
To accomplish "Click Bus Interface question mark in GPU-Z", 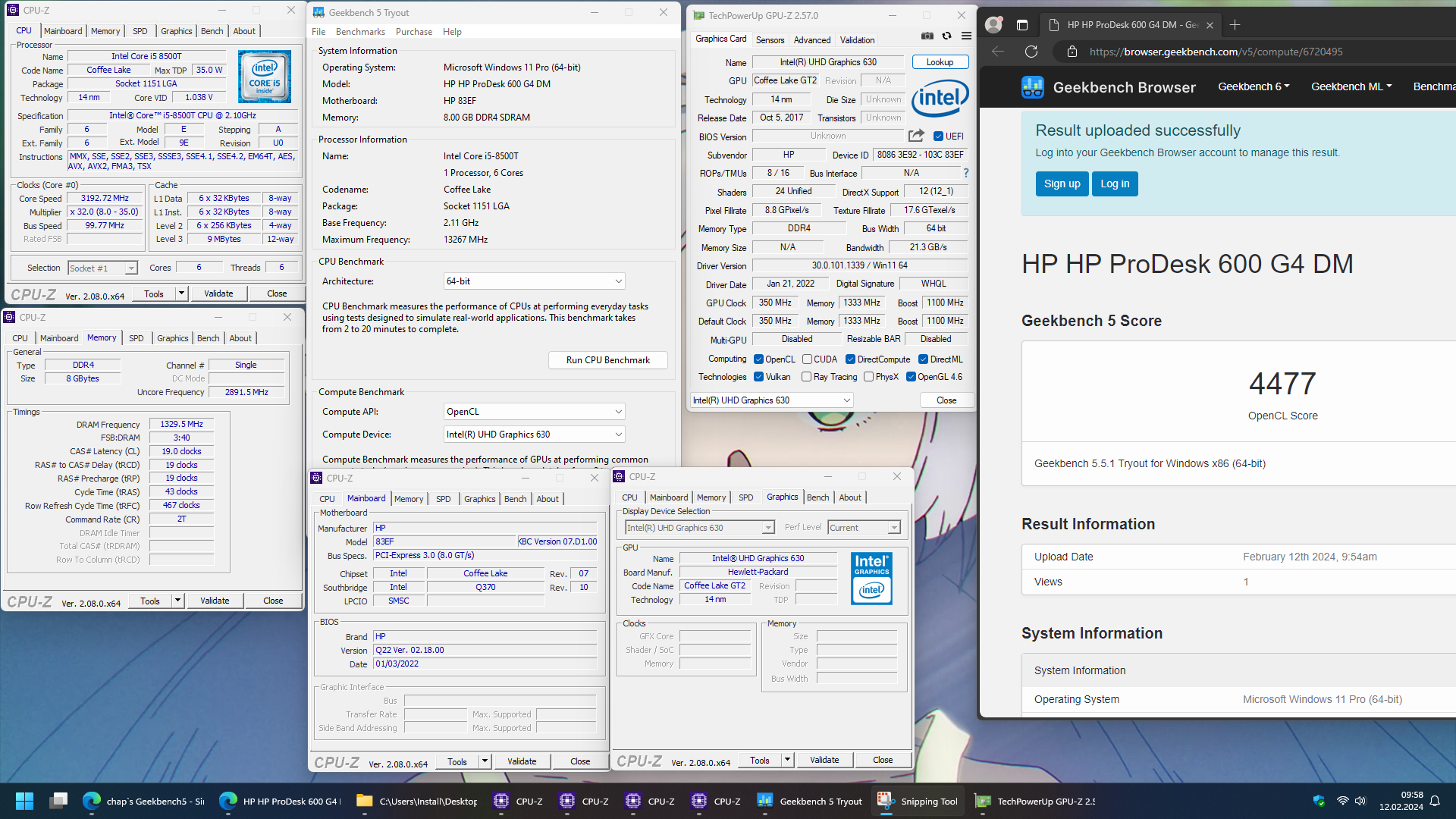I will 965,173.
